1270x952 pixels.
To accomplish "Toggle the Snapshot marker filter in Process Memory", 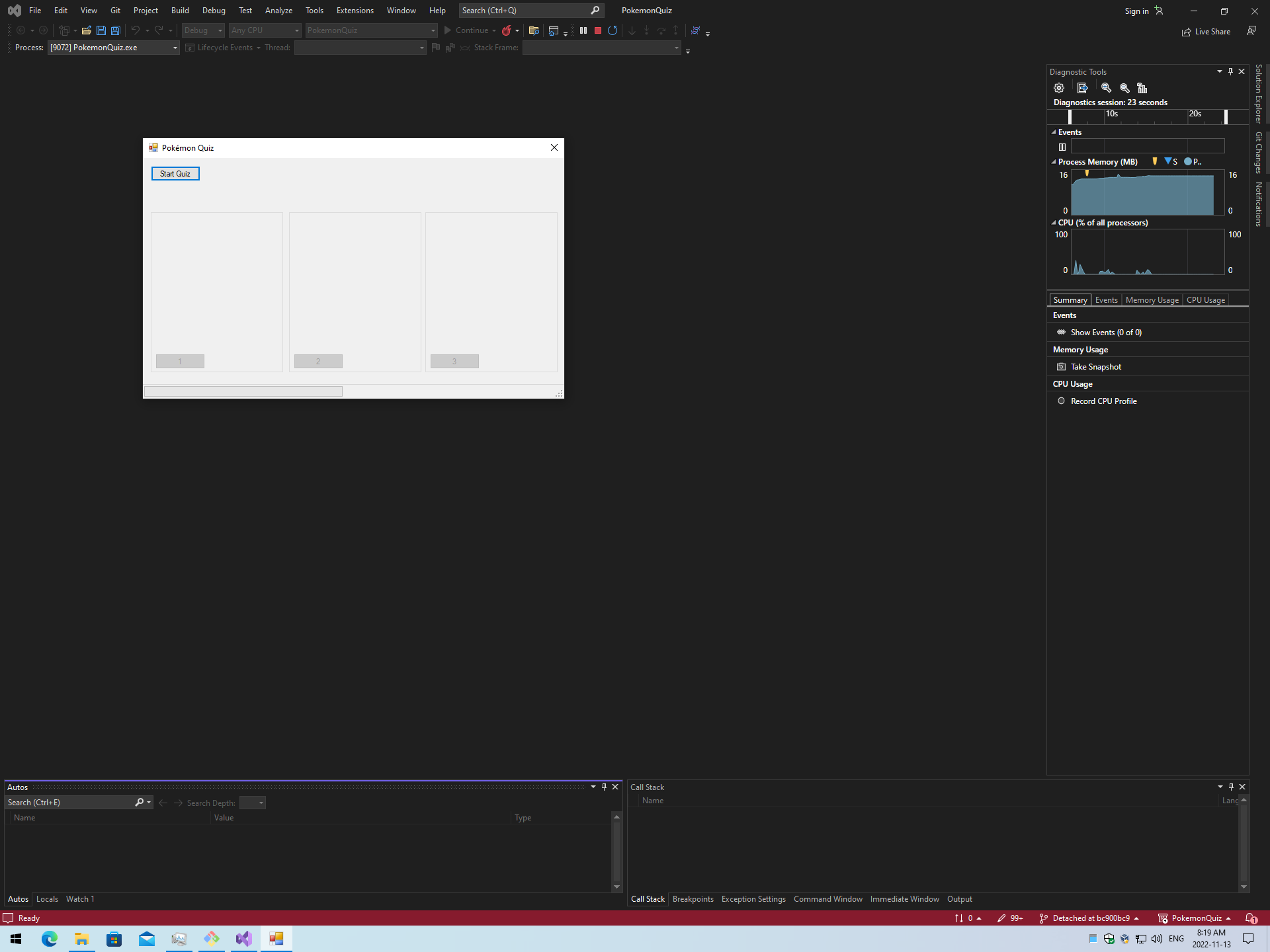I will [1171, 161].
